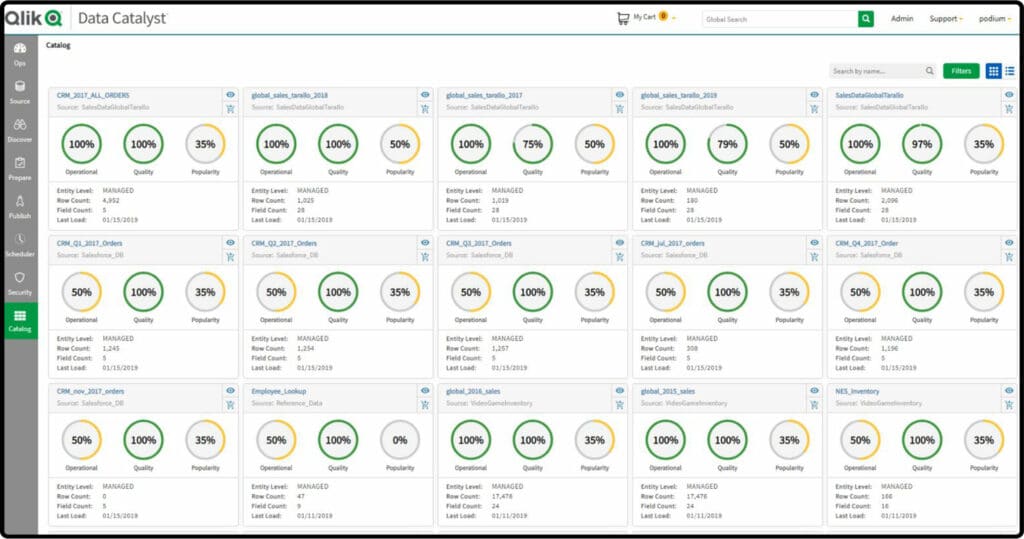Open global_2016_sales entity link
Image resolution: width=1024 pixels, height=539 pixels.
[x=473, y=391]
